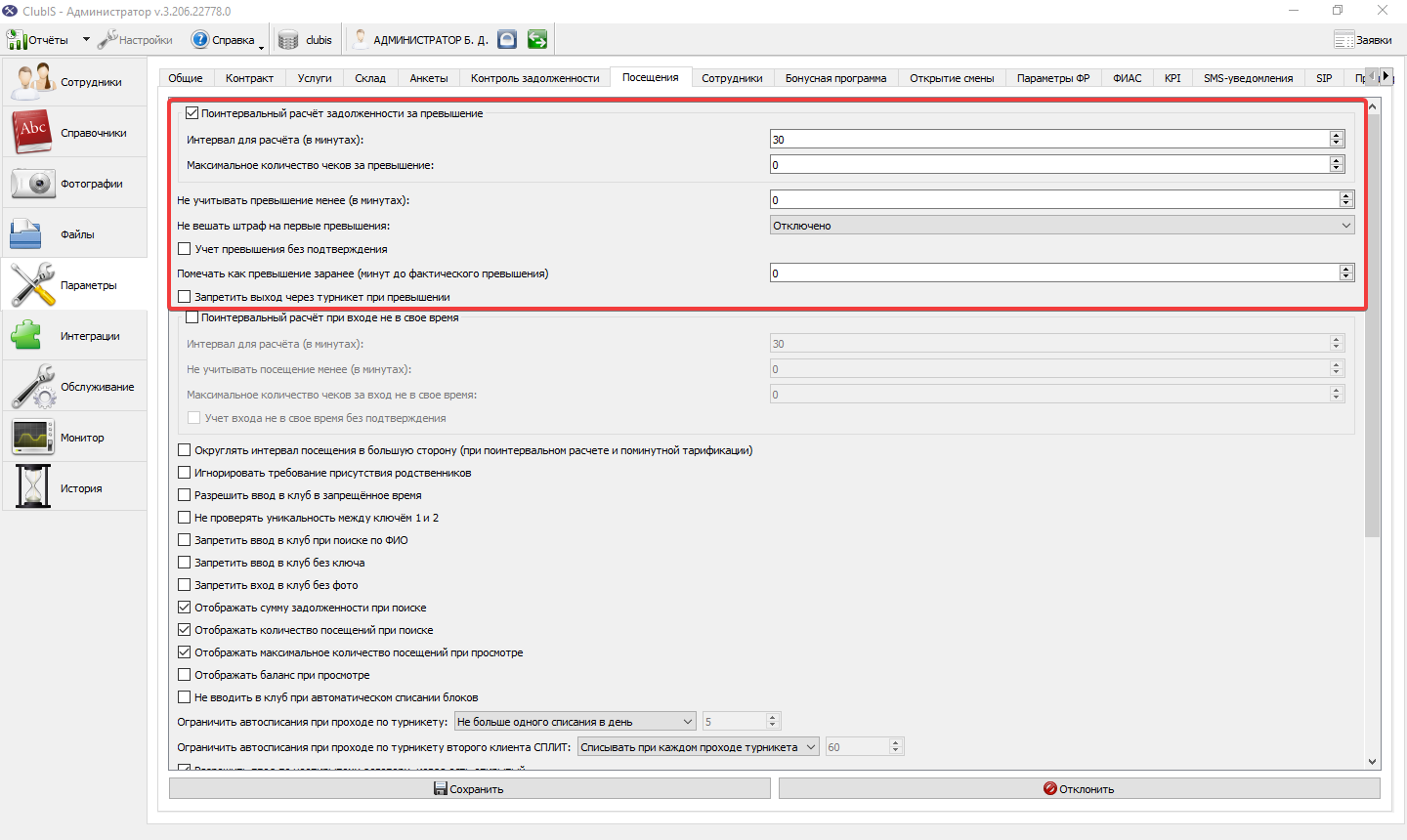Image resolution: width=1407 pixels, height=840 pixels.
Task: Open the Справочники Abc book icon
Action: (x=32, y=132)
